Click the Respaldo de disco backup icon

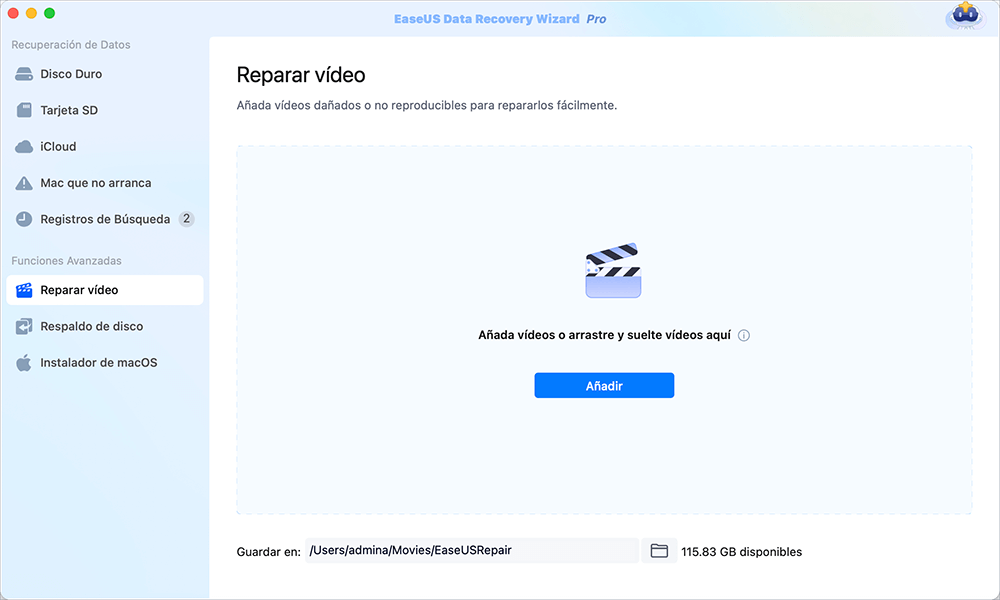point(24,326)
